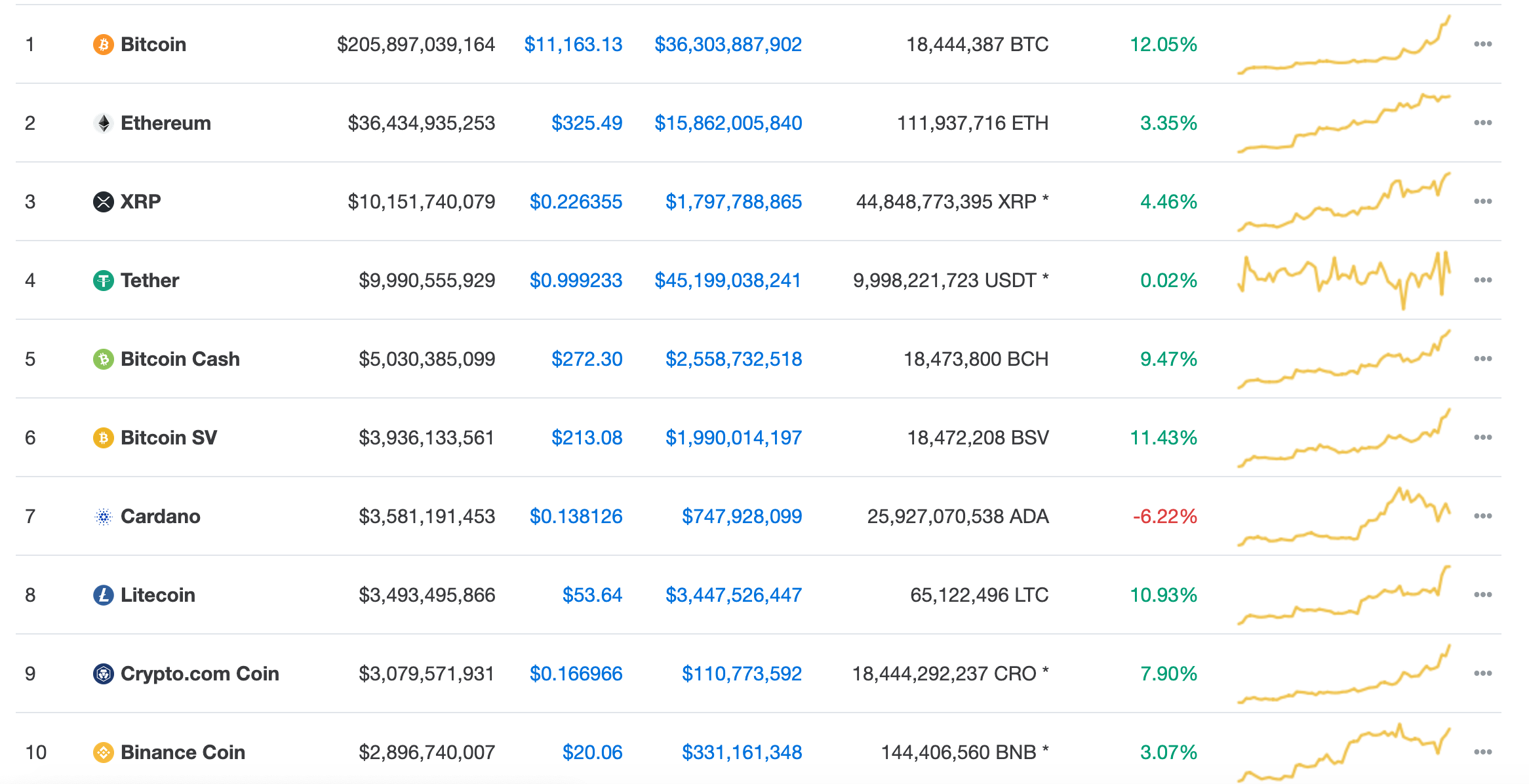Follow the Tether name link
The image size is (1529, 784).
[x=150, y=281]
